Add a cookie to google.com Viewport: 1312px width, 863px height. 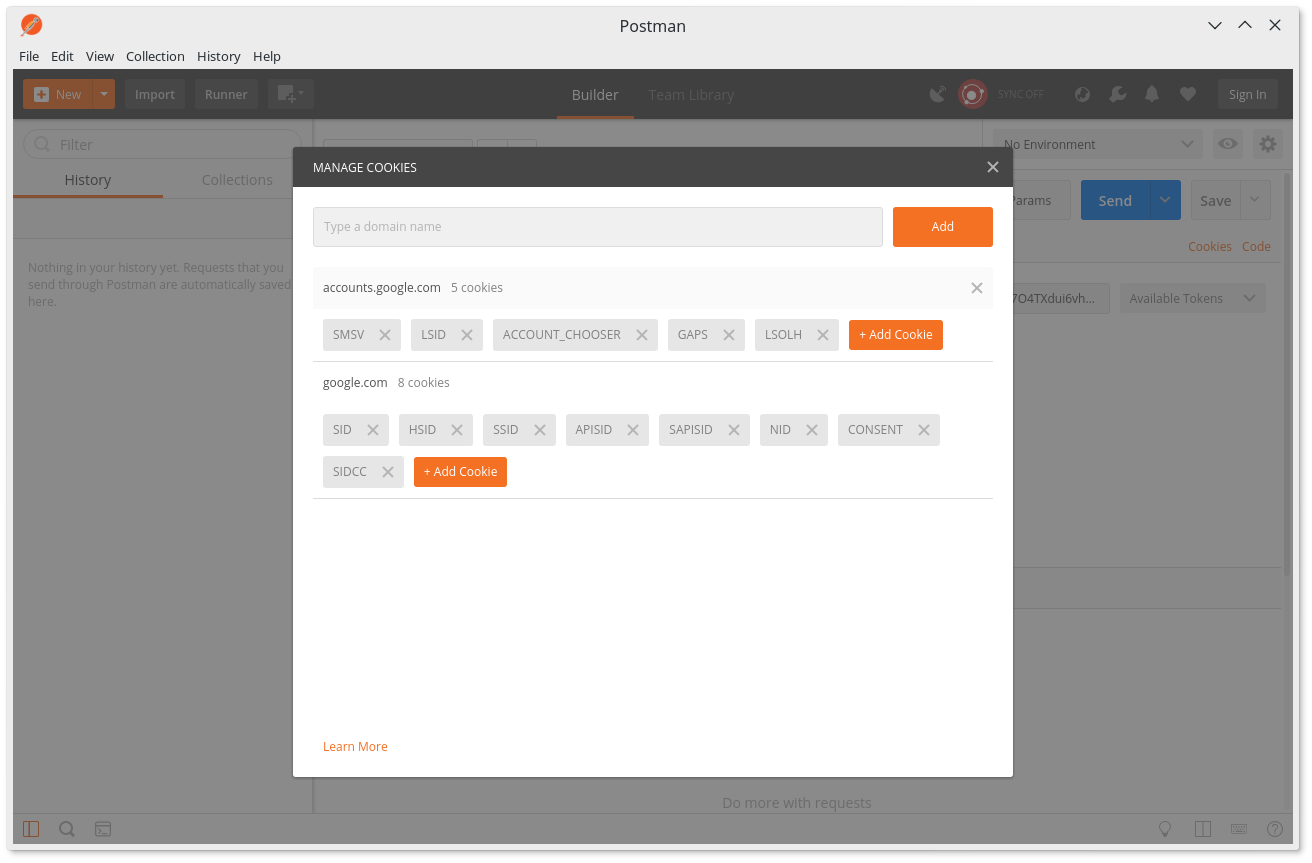point(460,472)
